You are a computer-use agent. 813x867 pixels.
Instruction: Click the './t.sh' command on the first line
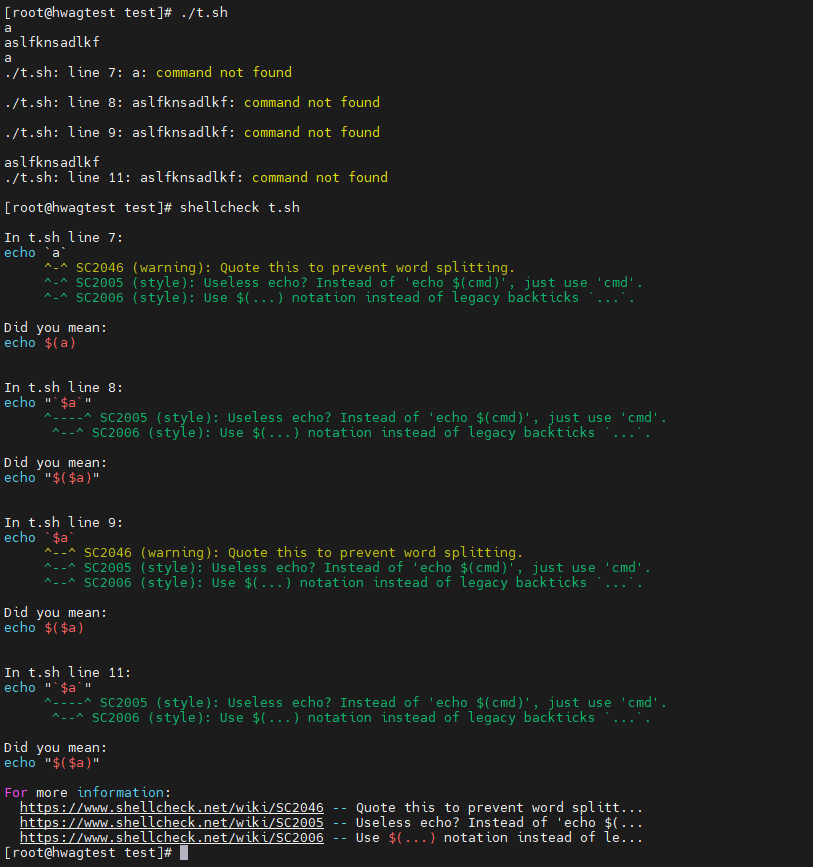(x=204, y=12)
